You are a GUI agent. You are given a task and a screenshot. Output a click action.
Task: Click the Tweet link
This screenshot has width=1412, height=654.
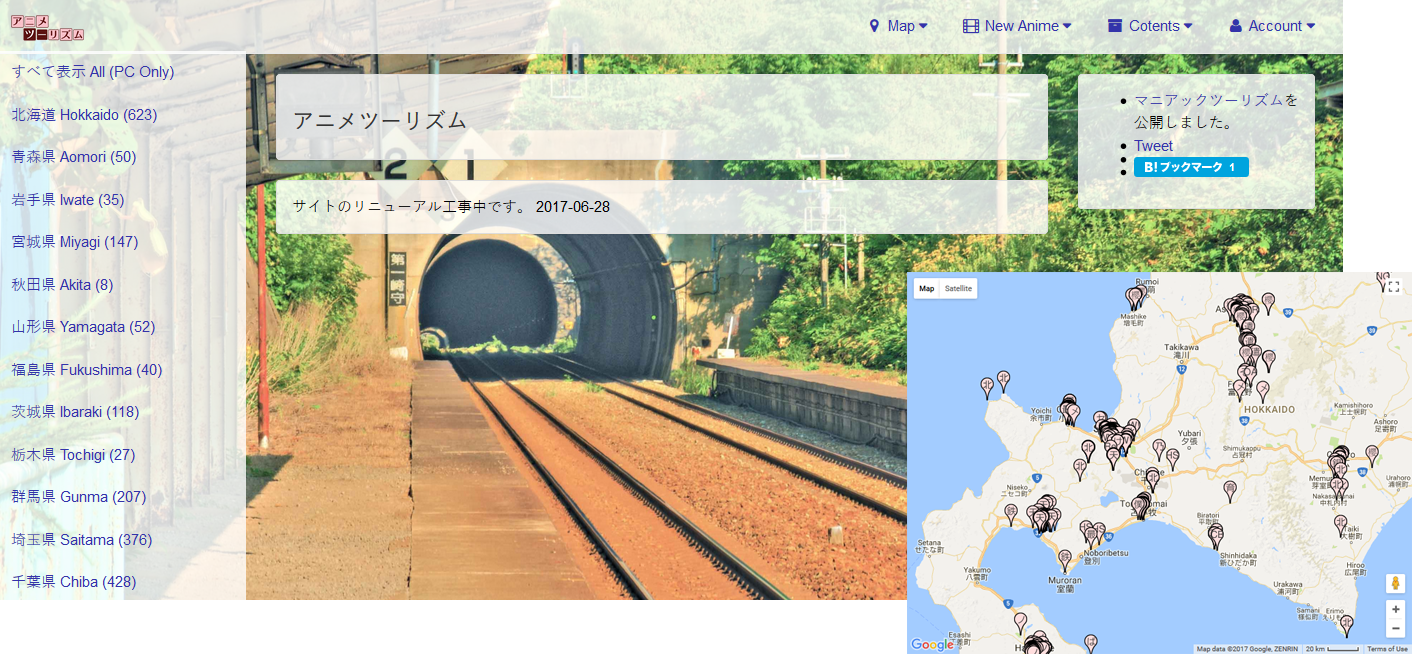tap(1153, 146)
